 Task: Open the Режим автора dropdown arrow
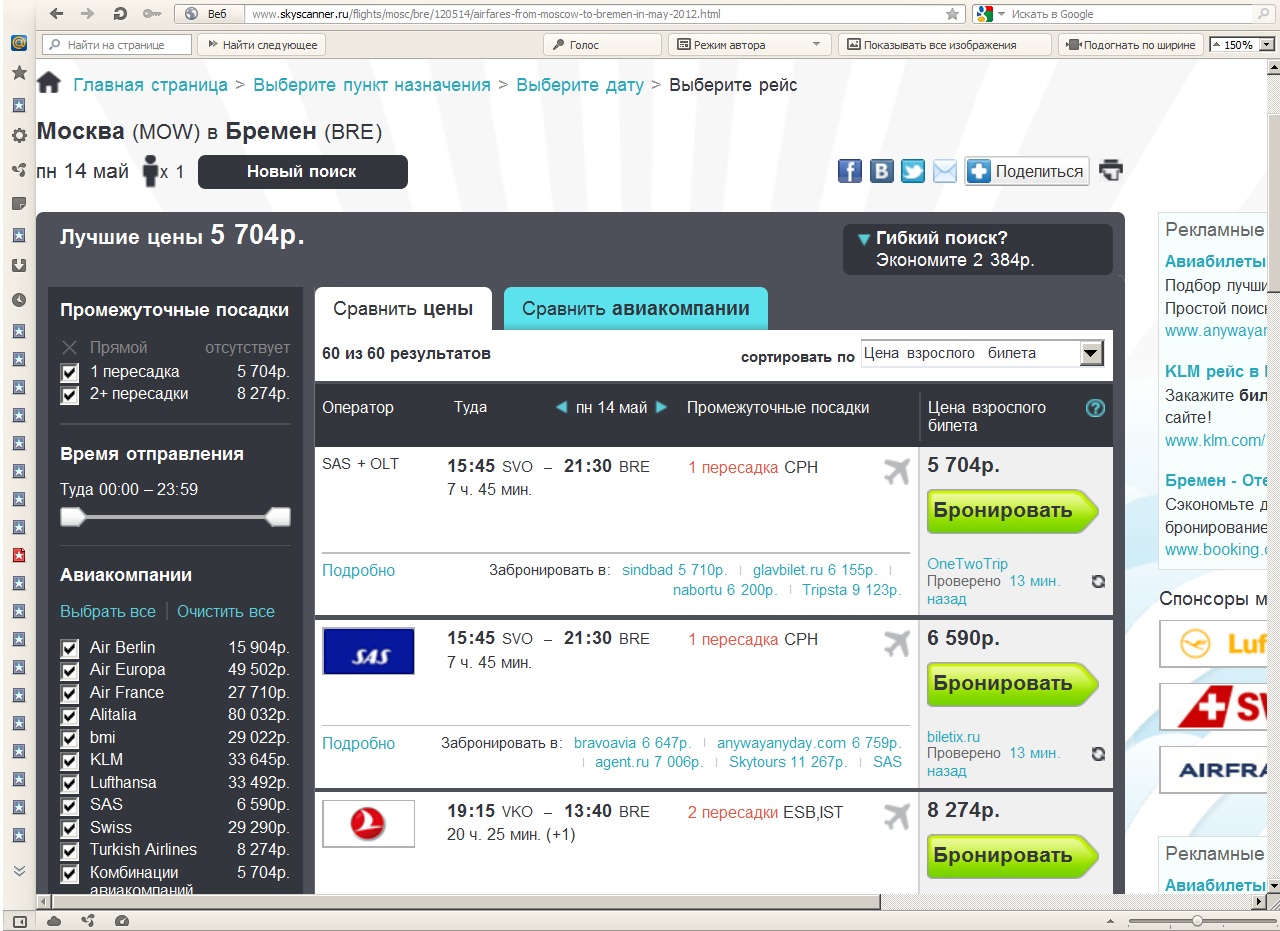point(816,45)
